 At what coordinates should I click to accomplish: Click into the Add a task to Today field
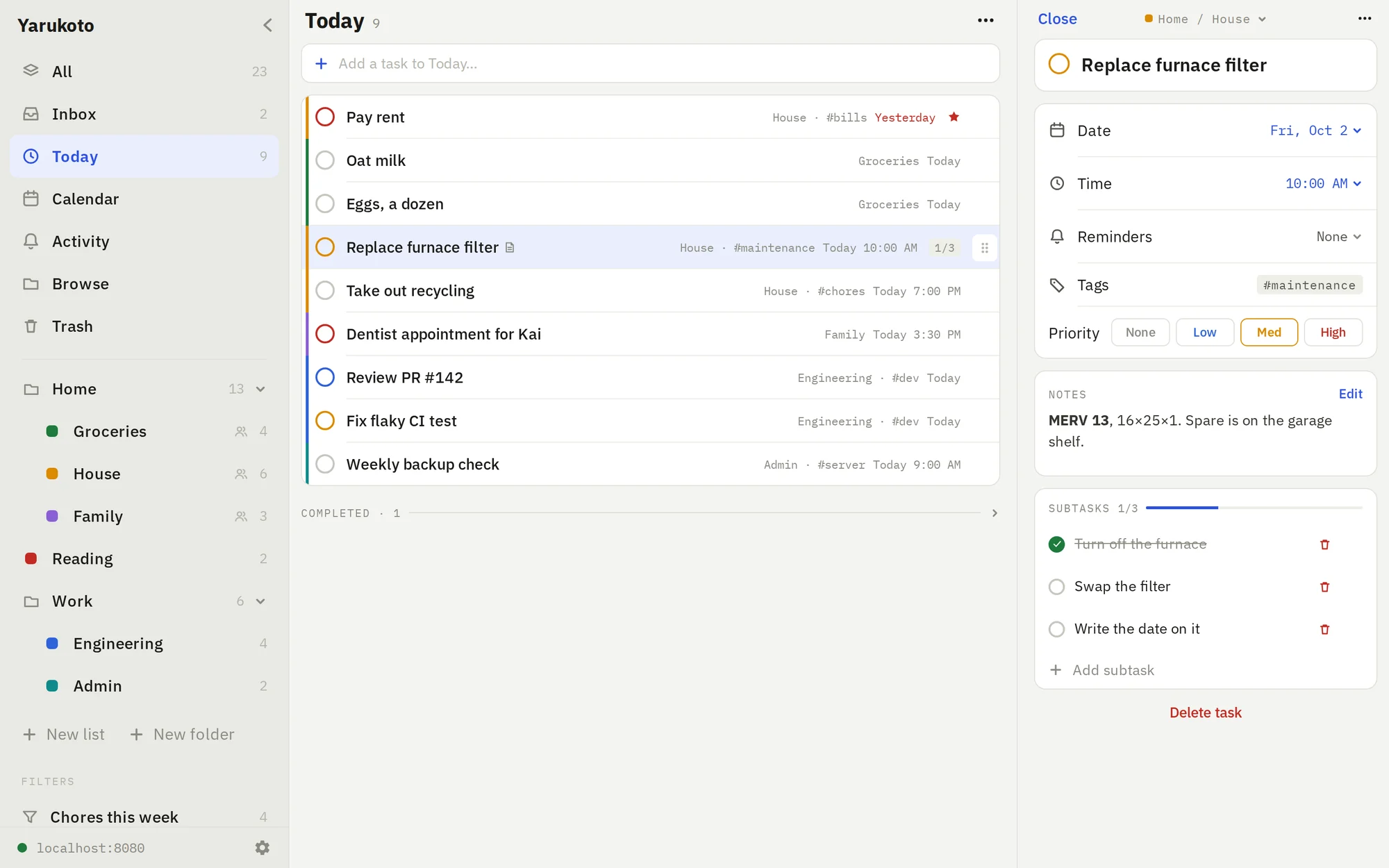650,64
